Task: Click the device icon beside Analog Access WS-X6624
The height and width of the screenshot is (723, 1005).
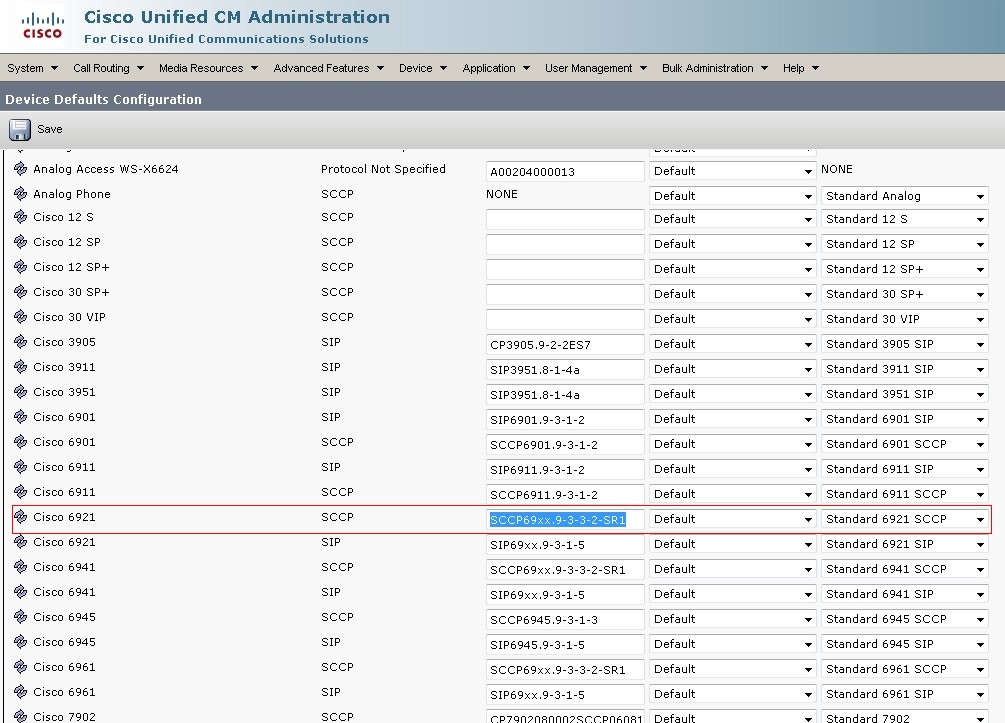Action: point(21,169)
